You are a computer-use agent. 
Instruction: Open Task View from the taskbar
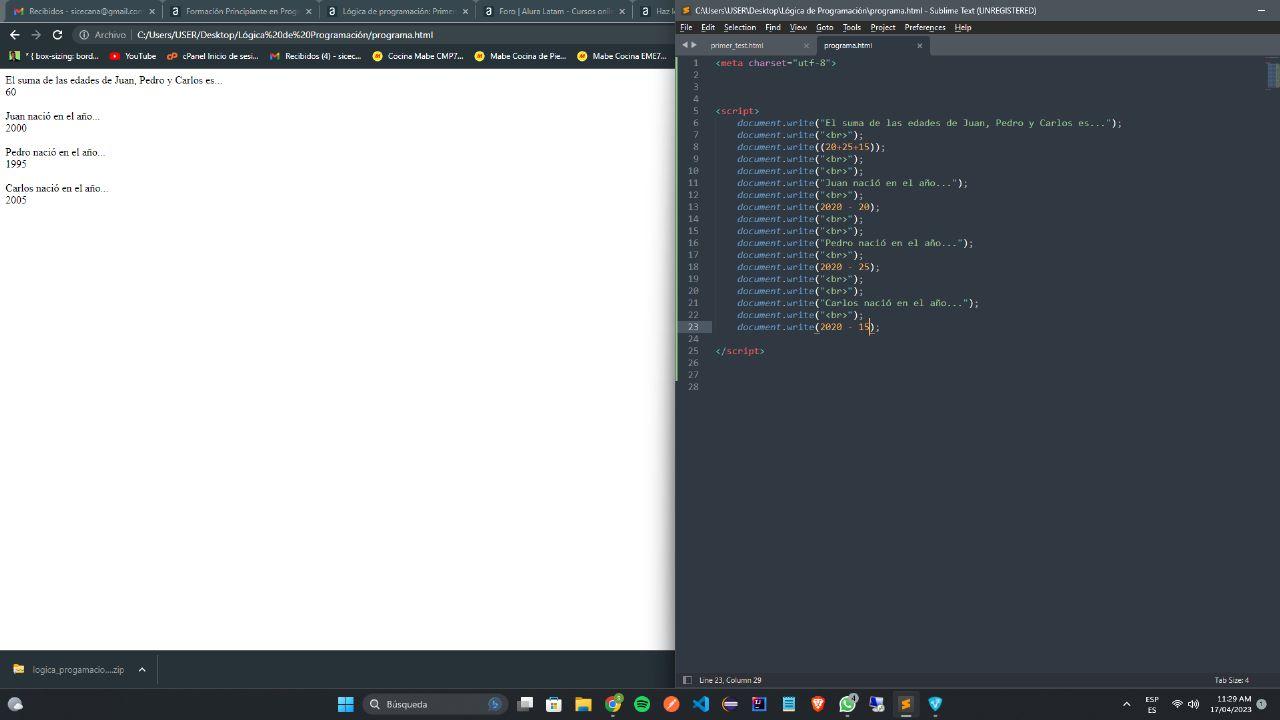(525, 704)
